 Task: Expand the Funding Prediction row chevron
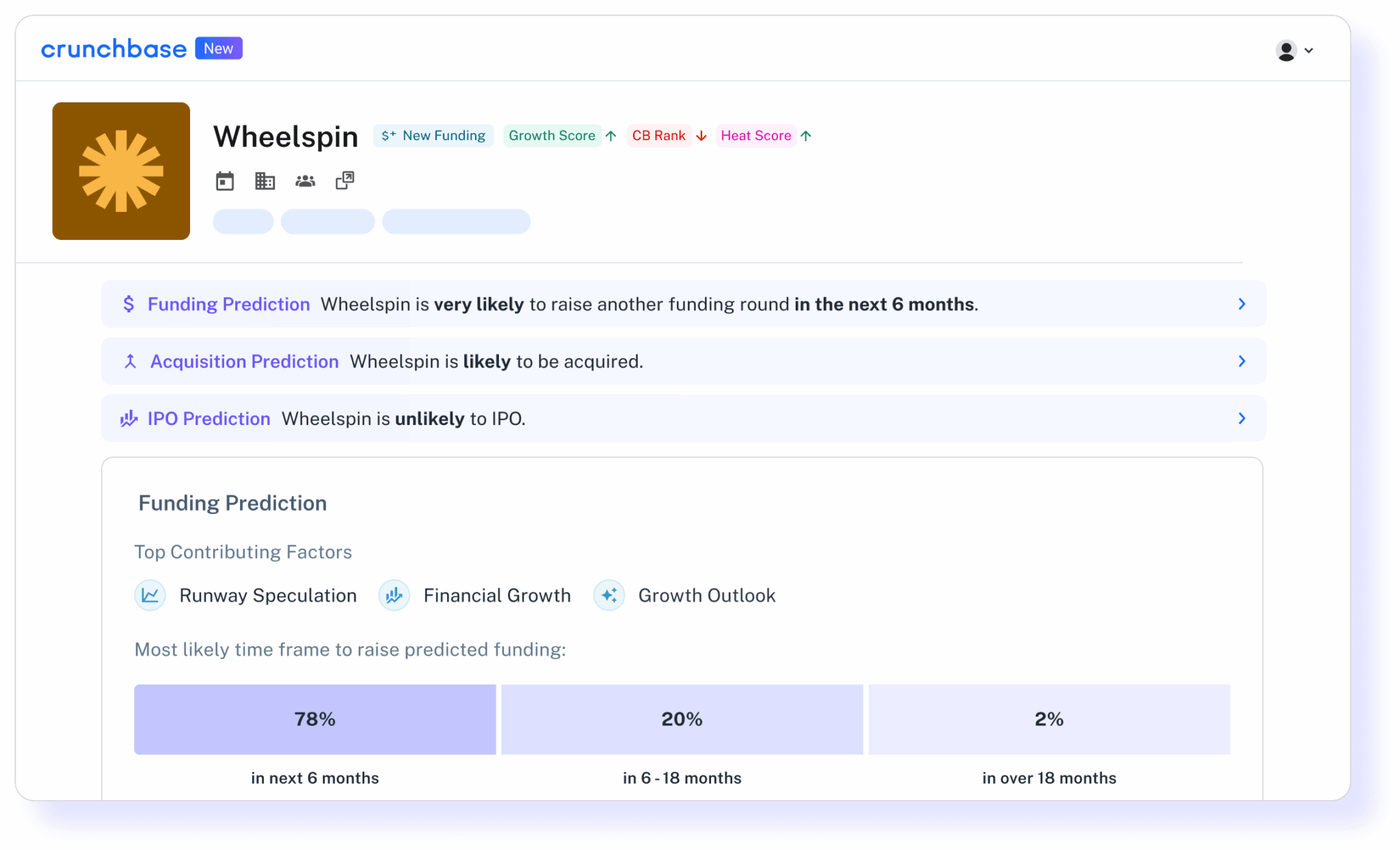1243,304
